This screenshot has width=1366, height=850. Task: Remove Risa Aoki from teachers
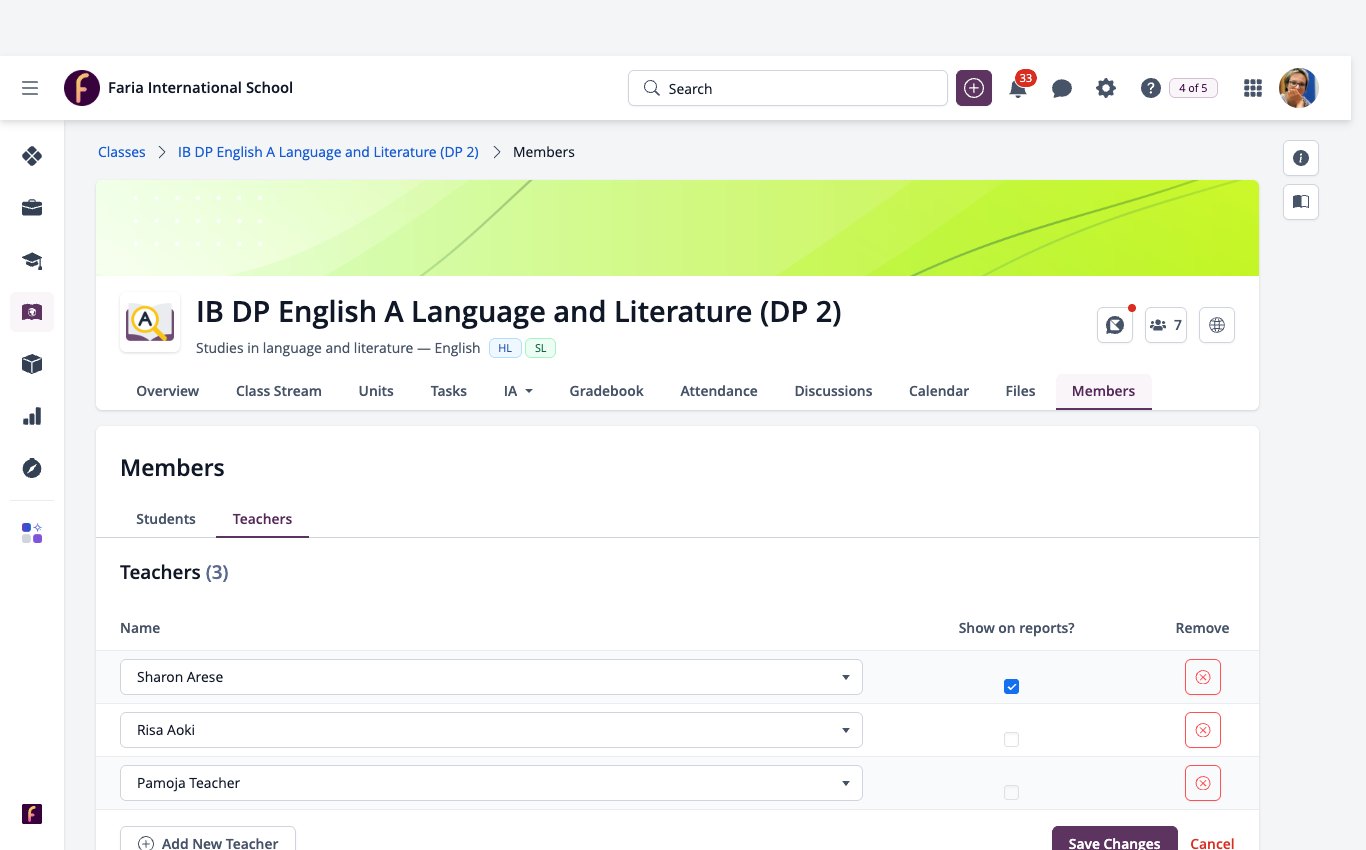pyautogui.click(x=1203, y=730)
